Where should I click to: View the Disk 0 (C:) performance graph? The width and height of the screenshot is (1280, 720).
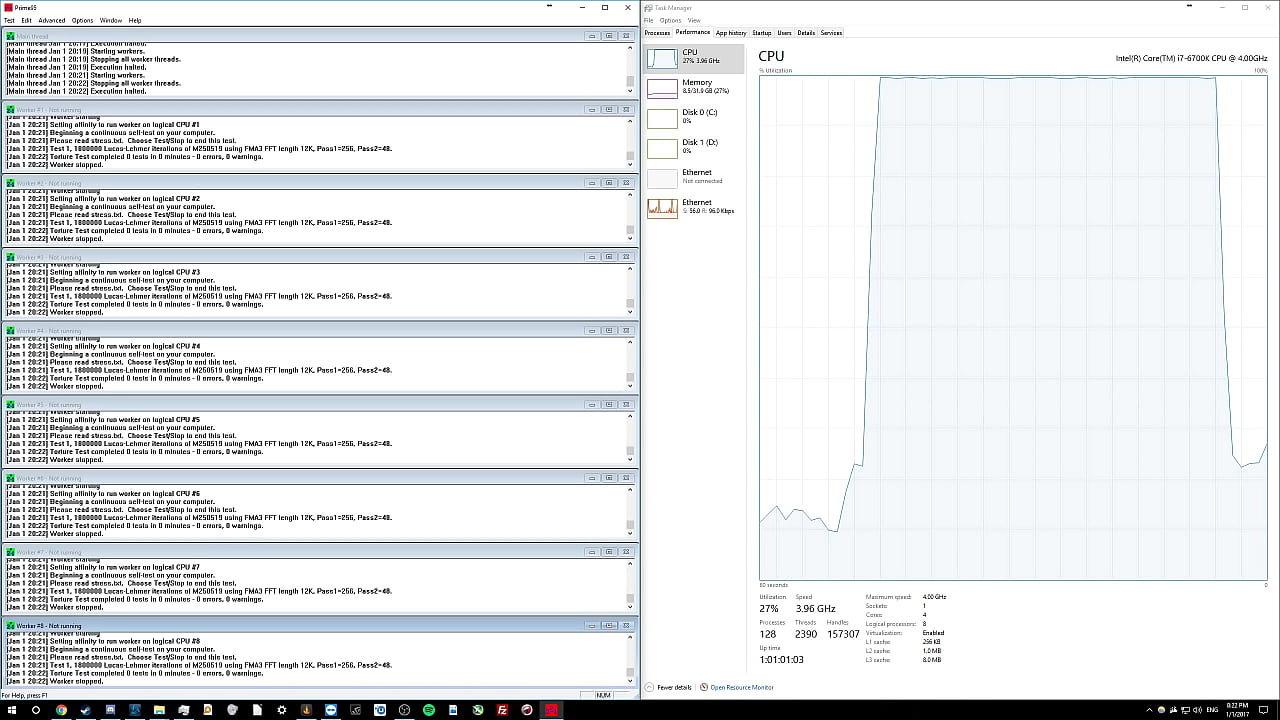click(693, 115)
